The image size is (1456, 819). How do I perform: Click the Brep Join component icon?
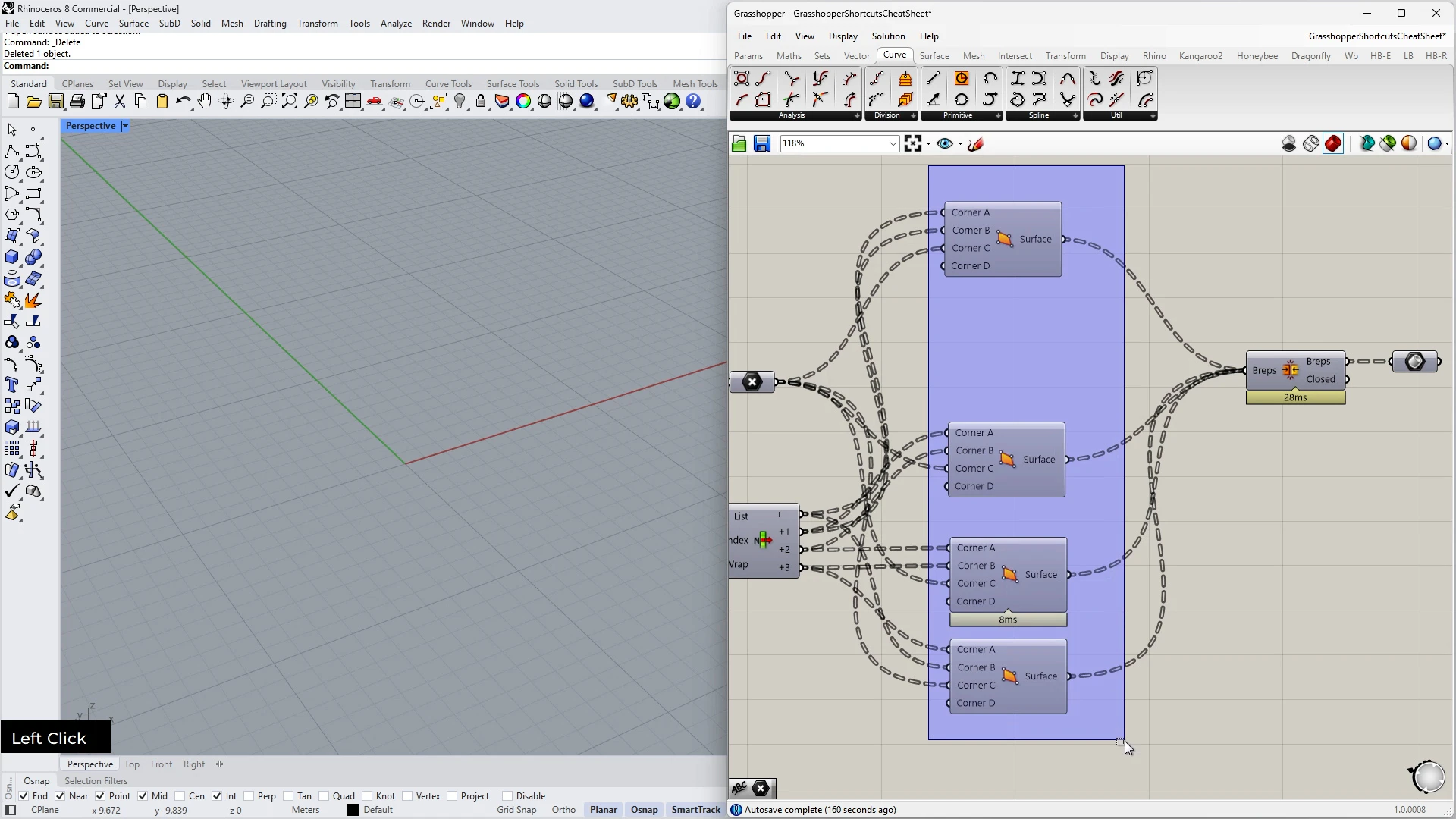(1291, 371)
